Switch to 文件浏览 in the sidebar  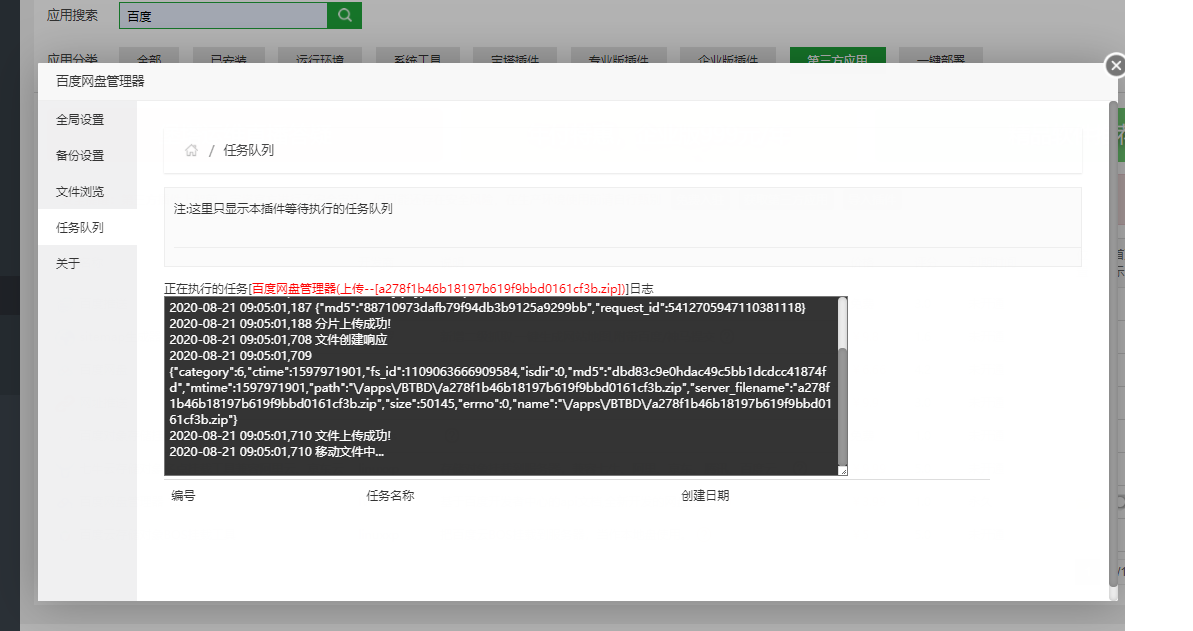pyautogui.click(x=87, y=191)
